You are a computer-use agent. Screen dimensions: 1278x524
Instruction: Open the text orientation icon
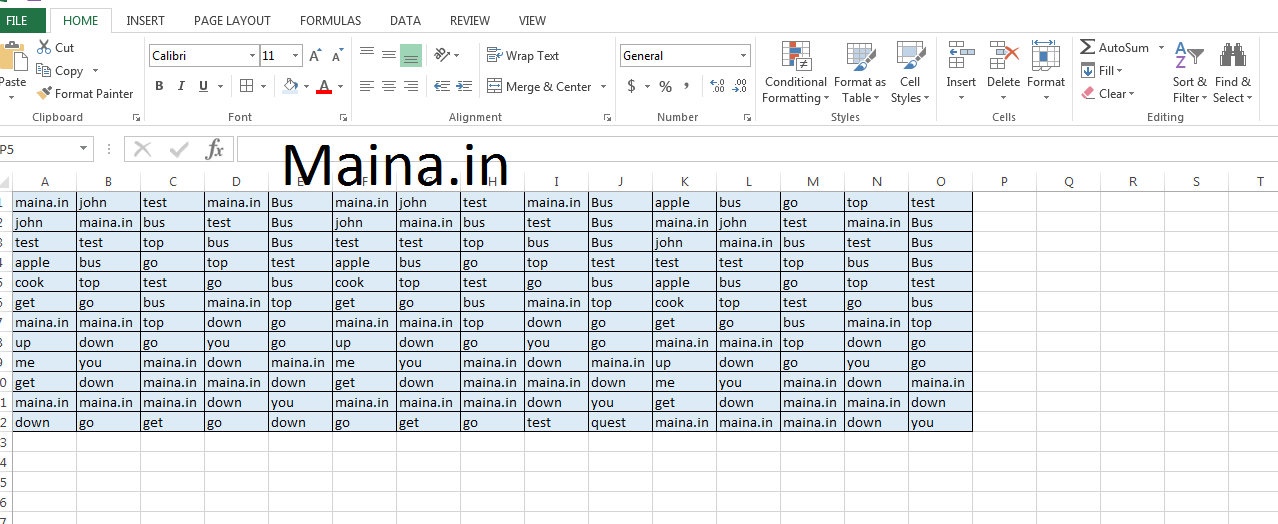coord(443,55)
